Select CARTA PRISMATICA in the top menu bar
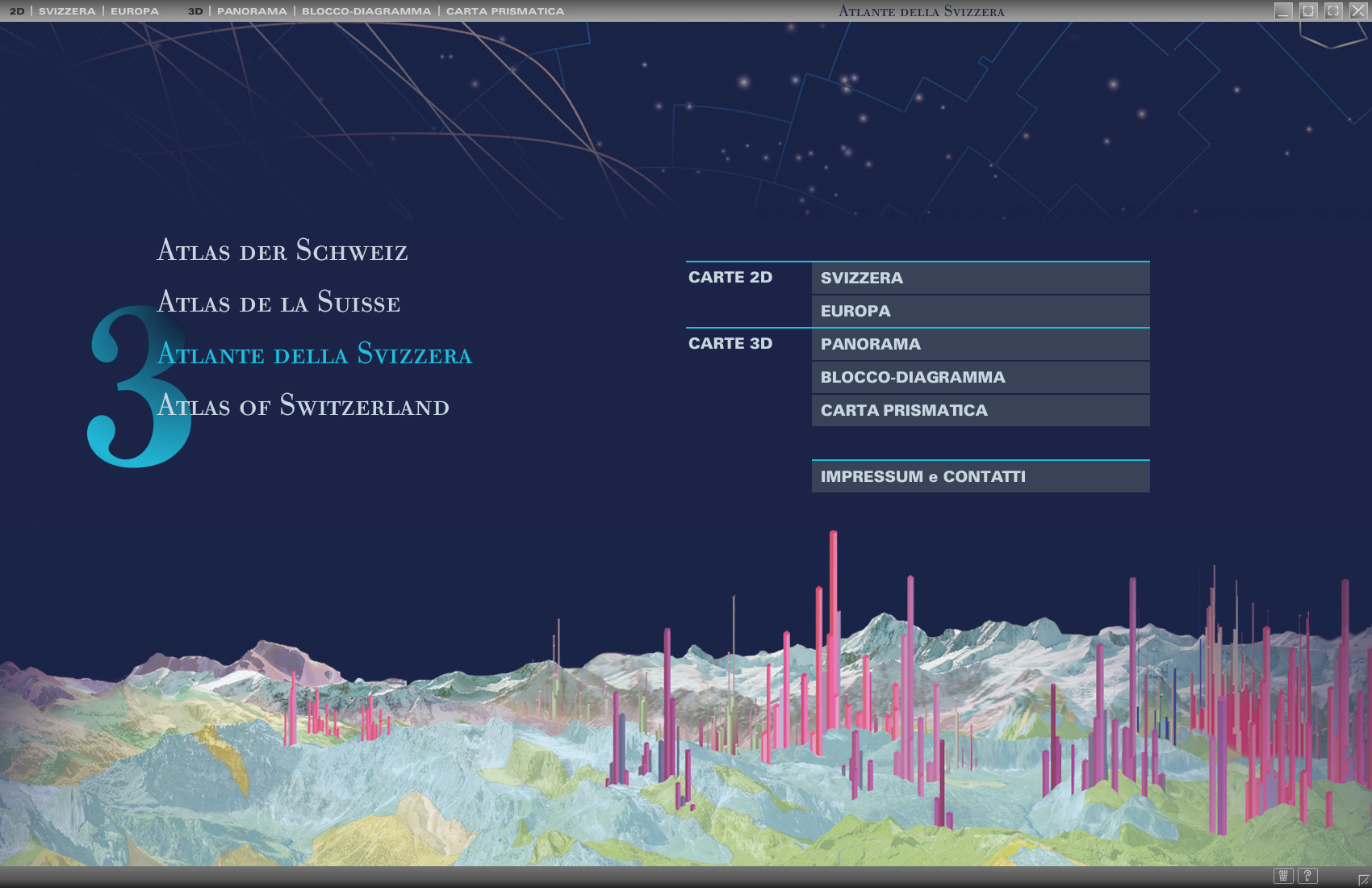The image size is (1372, 888). pyautogui.click(x=505, y=11)
